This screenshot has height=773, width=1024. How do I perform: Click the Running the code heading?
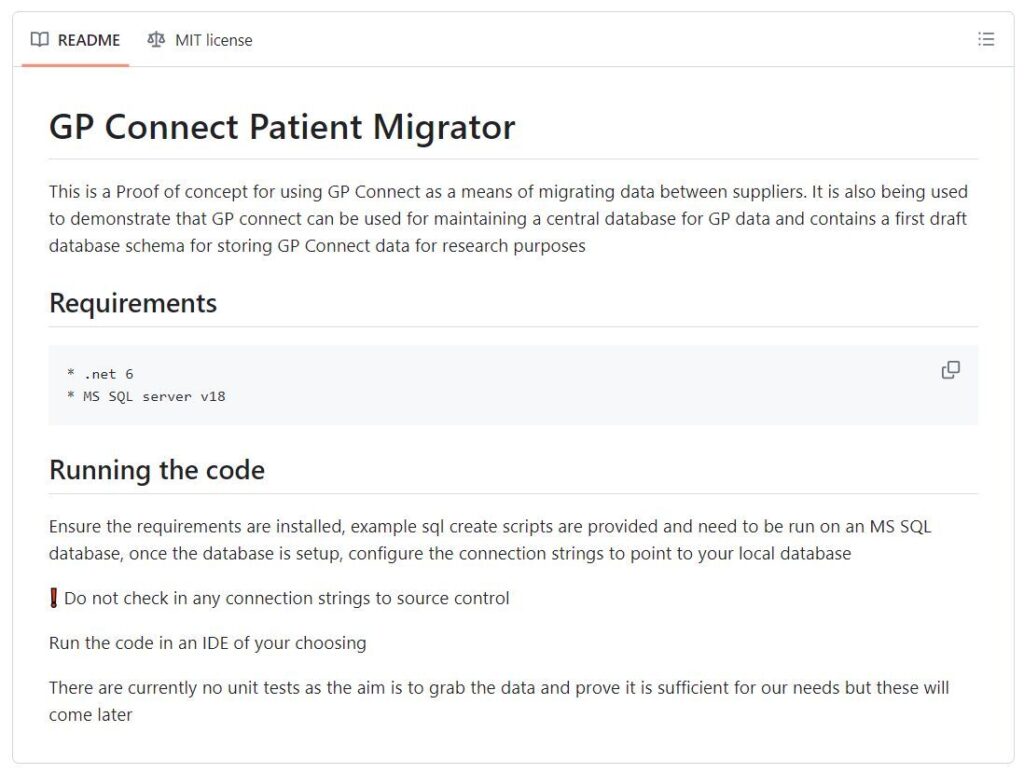[x=157, y=470]
